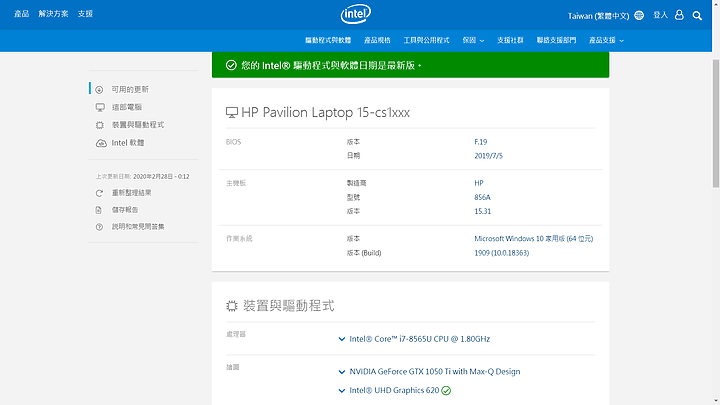Click 儲存報告 save report link
The width and height of the screenshot is (720, 405).
click(x=125, y=210)
